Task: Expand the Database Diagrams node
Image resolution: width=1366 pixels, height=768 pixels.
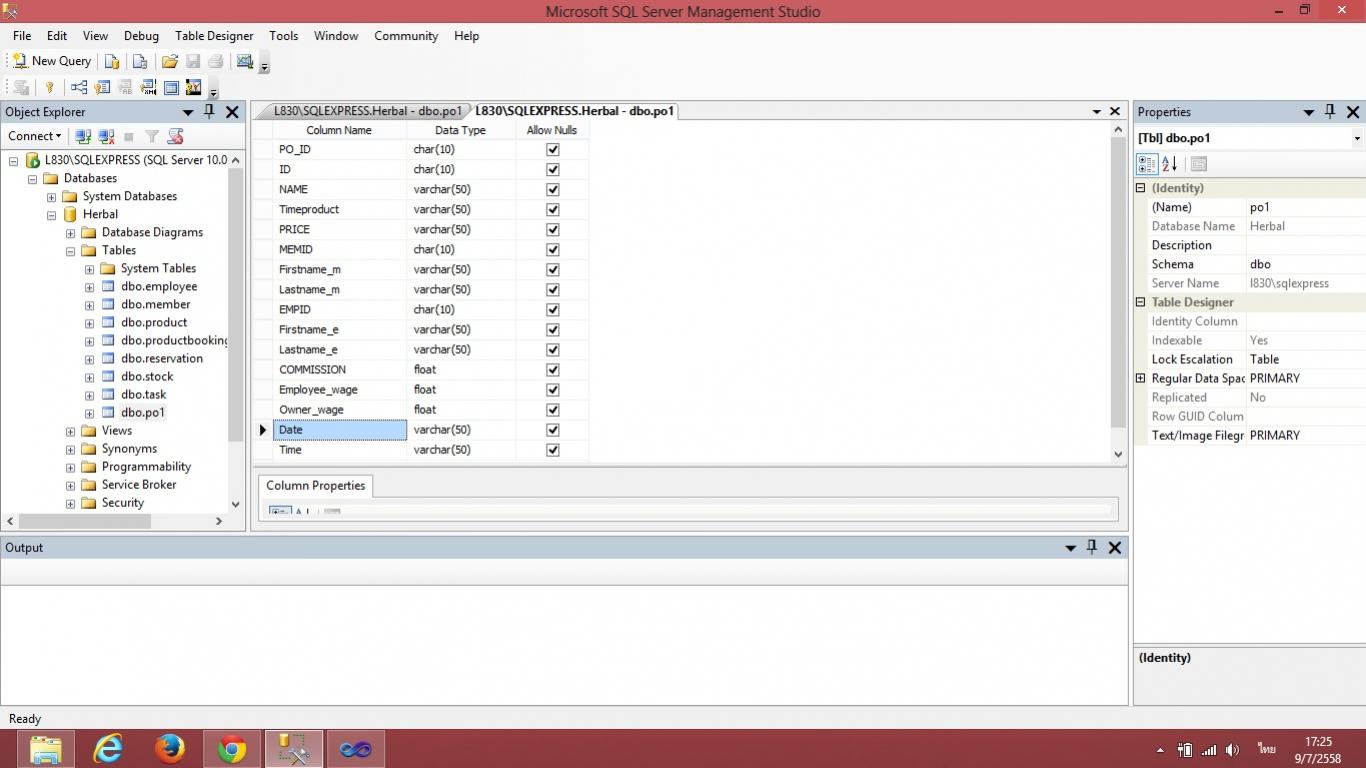Action: [x=70, y=233]
